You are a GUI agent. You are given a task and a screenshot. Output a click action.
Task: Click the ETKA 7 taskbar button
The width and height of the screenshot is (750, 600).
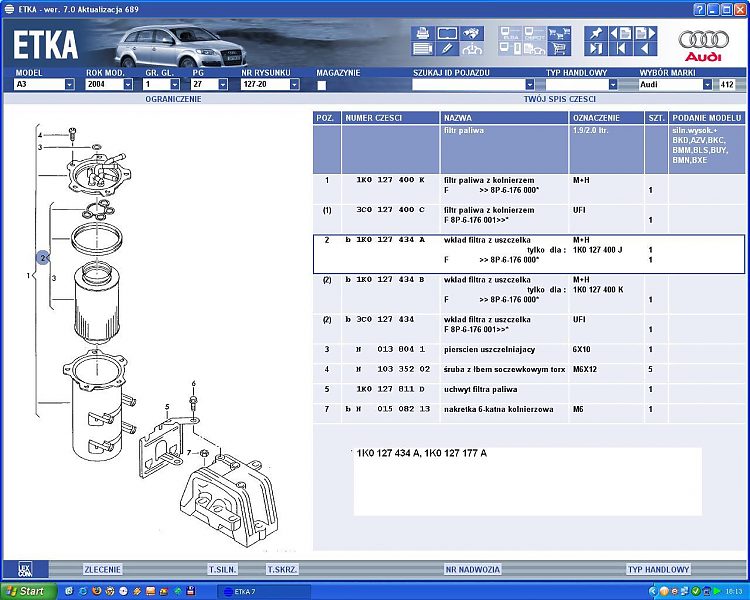(x=264, y=591)
